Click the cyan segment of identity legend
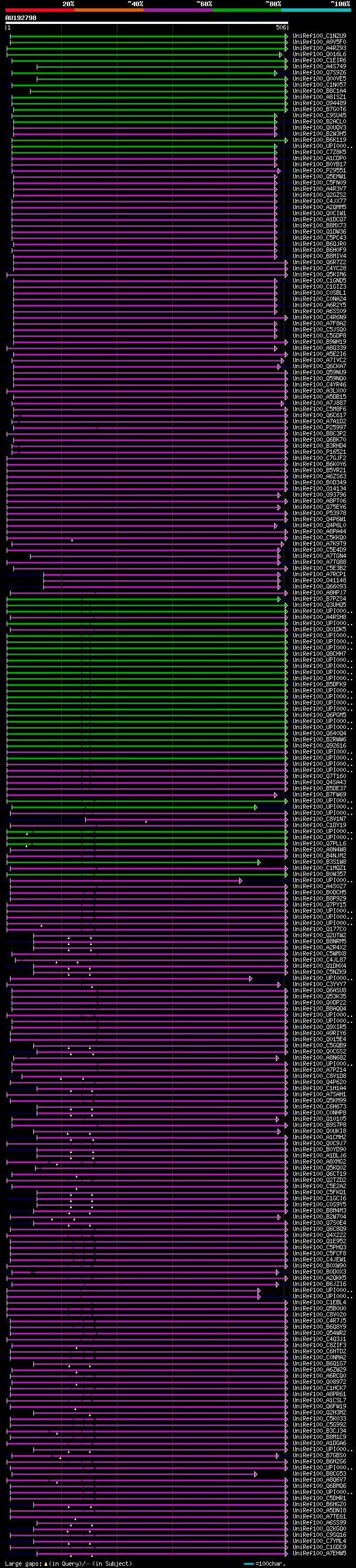This screenshot has height=1568, width=356. (x=317, y=10)
